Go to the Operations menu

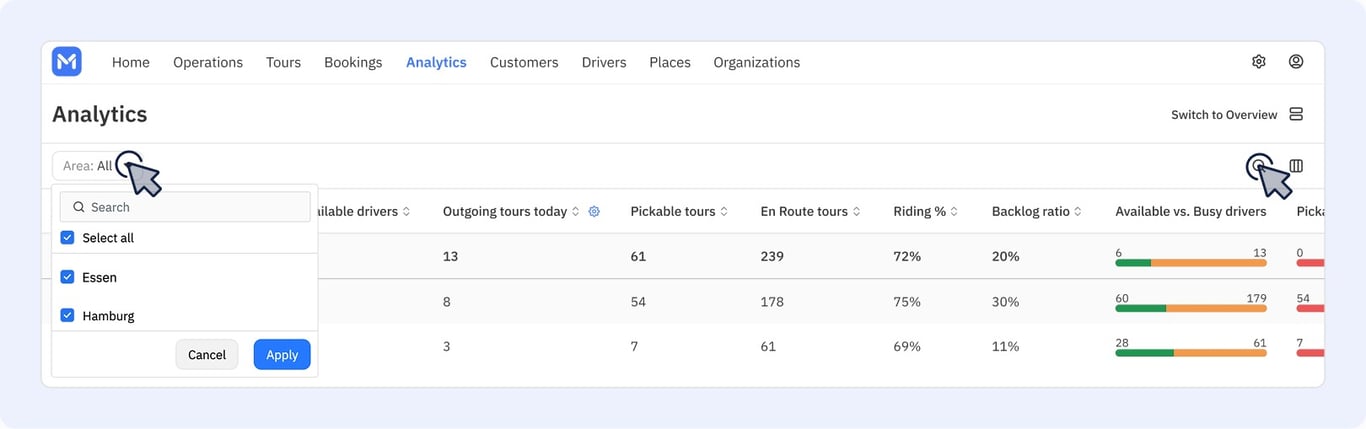pos(208,62)
